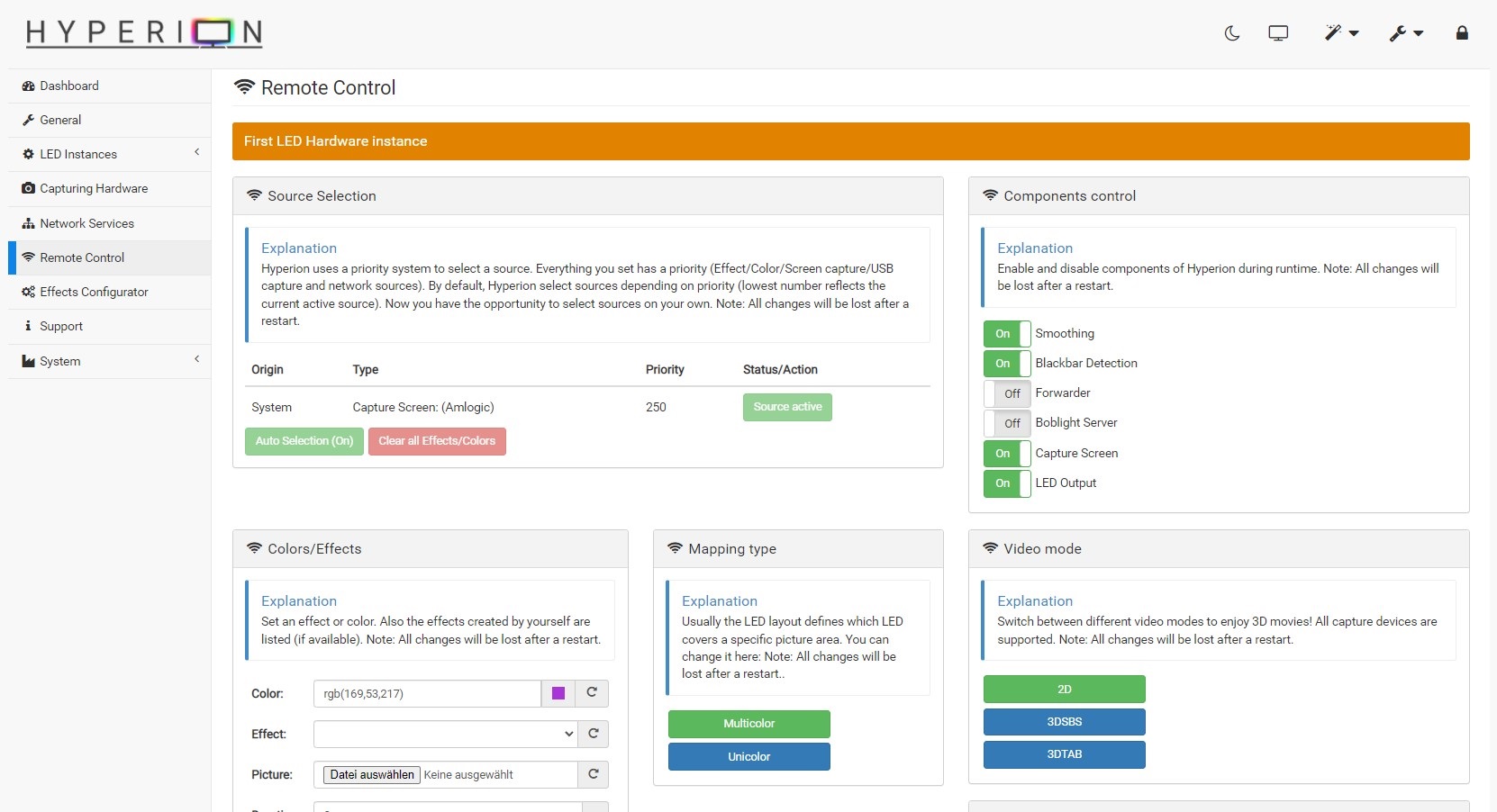Click the lock icon in the header
The height and width of the screenshot is (812, 1497).
(x=1462, y=33)
